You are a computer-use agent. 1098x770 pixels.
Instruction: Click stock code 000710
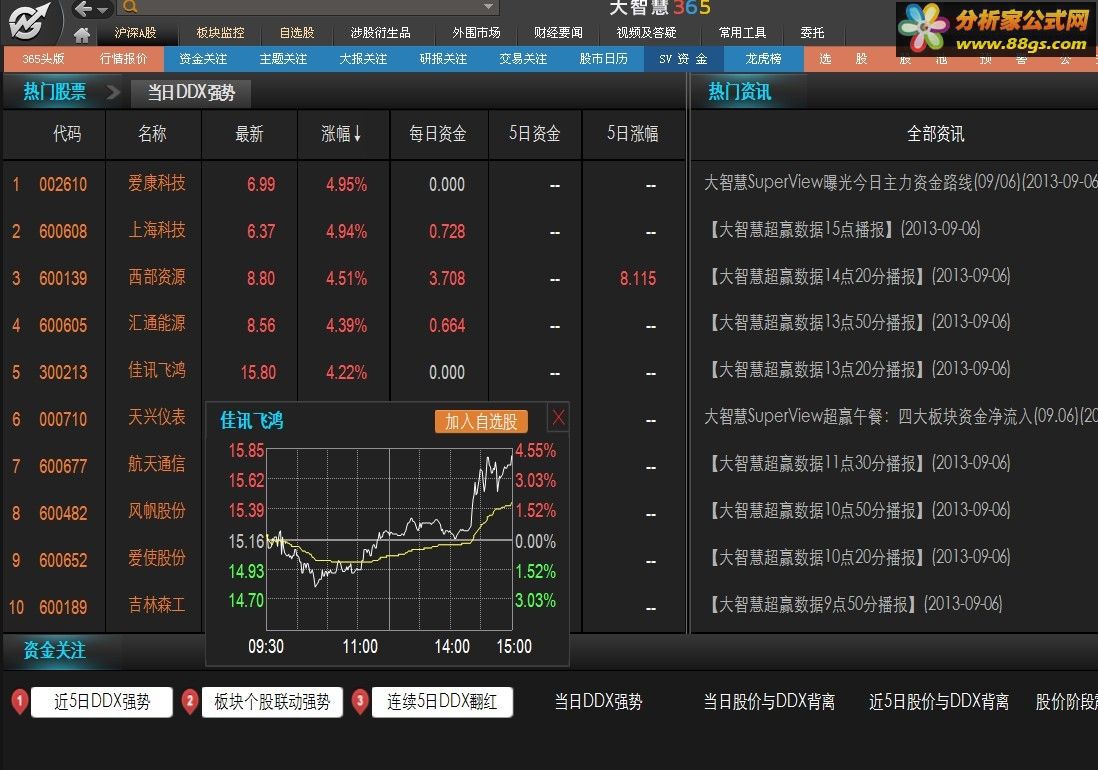coord(63,419)
